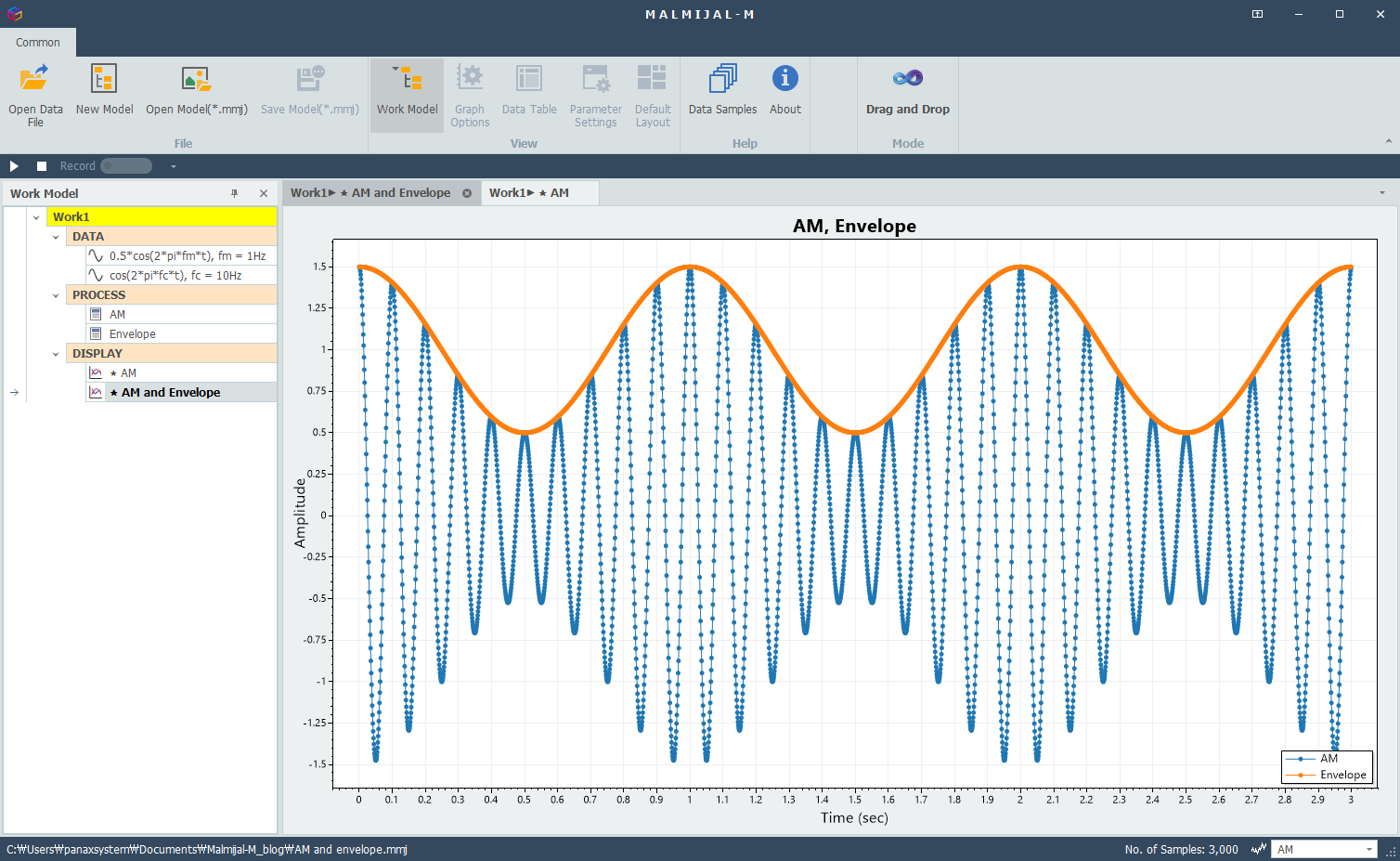Open Graph Options
The image size is (1400, 861).
pyautogui.click(x=470, y=95)
